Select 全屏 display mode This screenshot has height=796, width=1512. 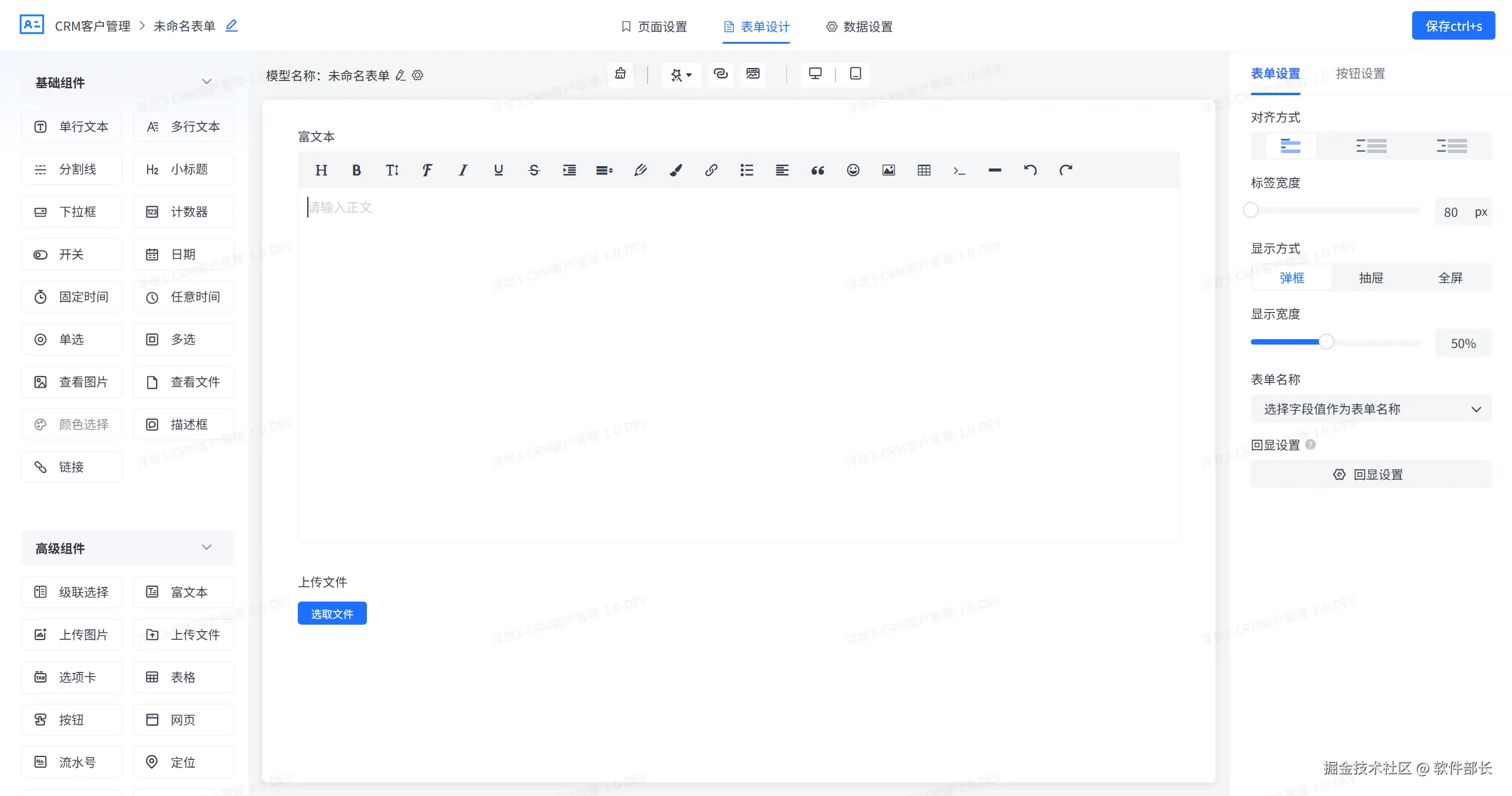(1450, 278)
